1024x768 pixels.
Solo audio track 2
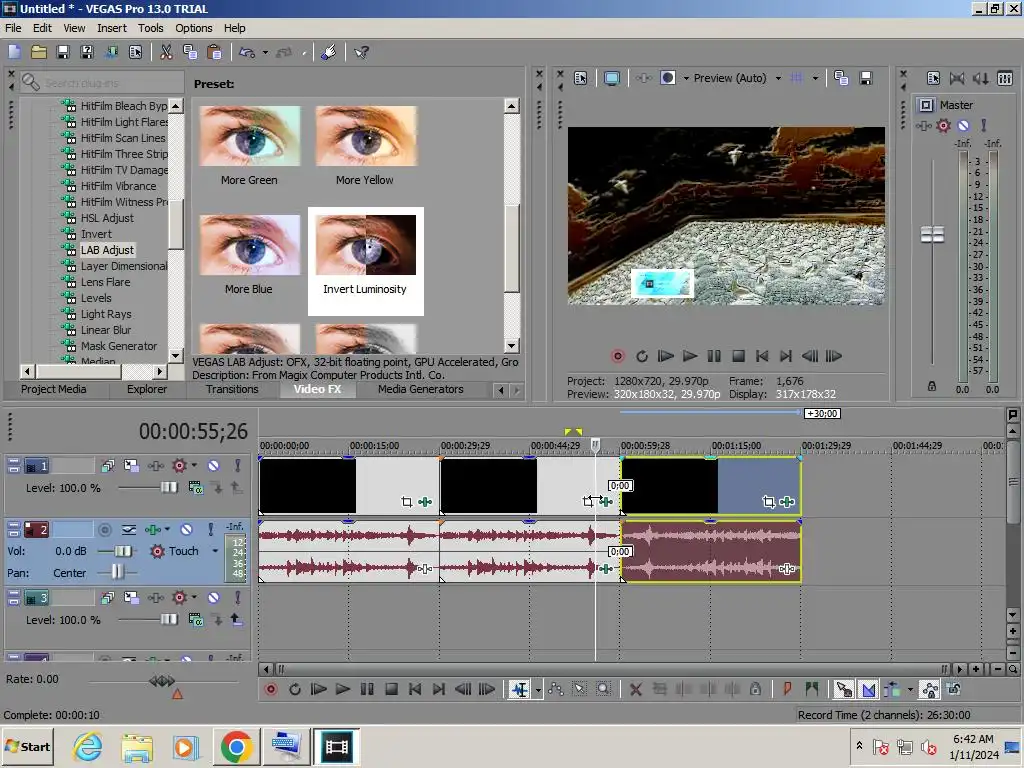(210, 530)
